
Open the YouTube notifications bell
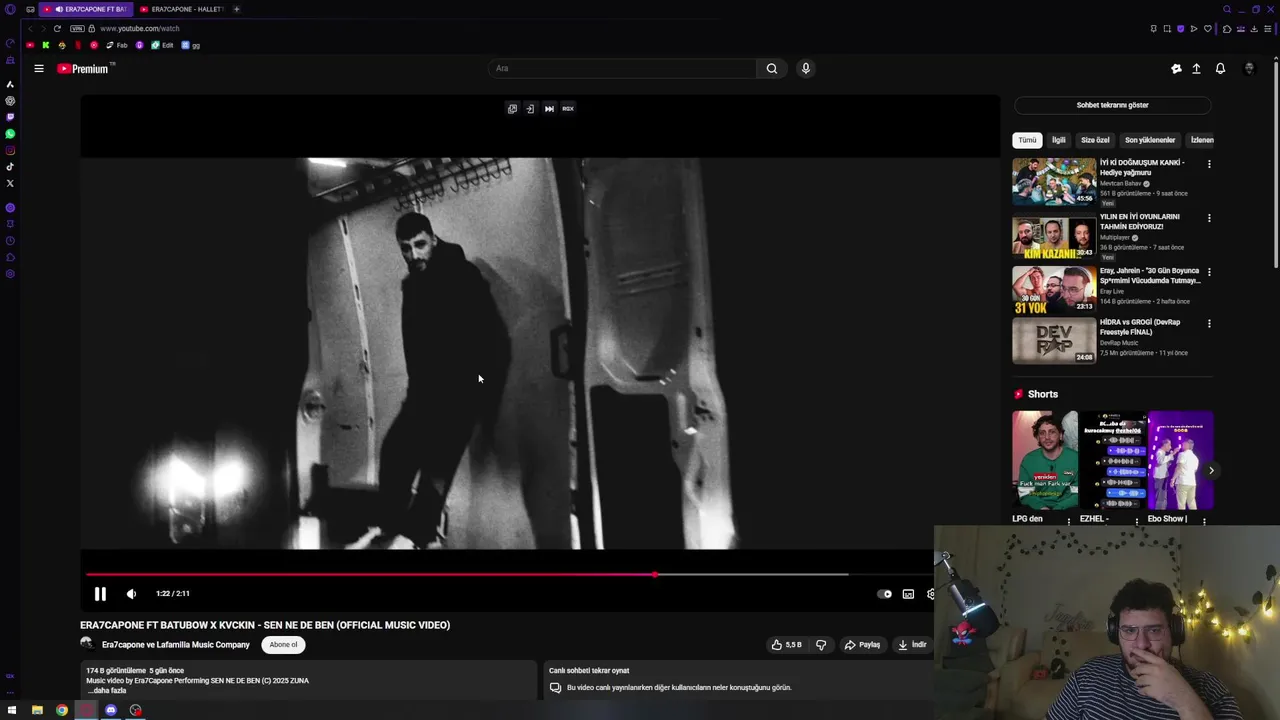(x=1220, y=69)
